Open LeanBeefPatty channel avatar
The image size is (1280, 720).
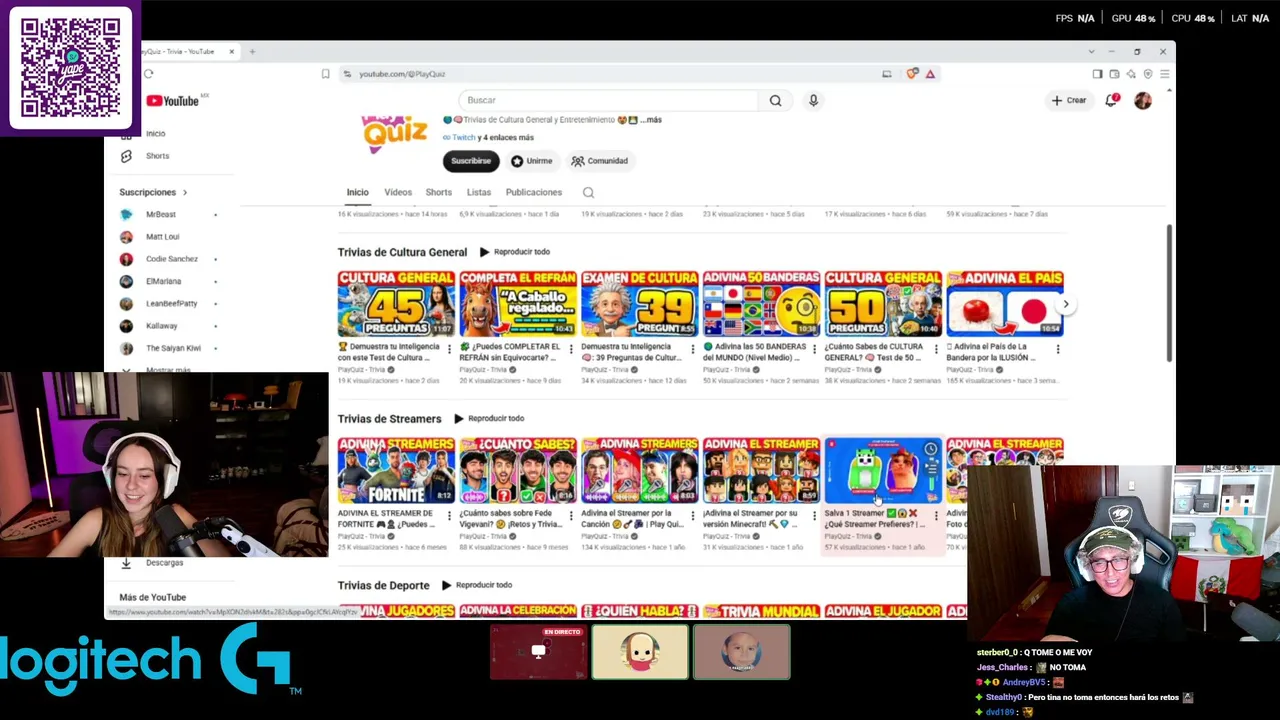coord(126,303)
